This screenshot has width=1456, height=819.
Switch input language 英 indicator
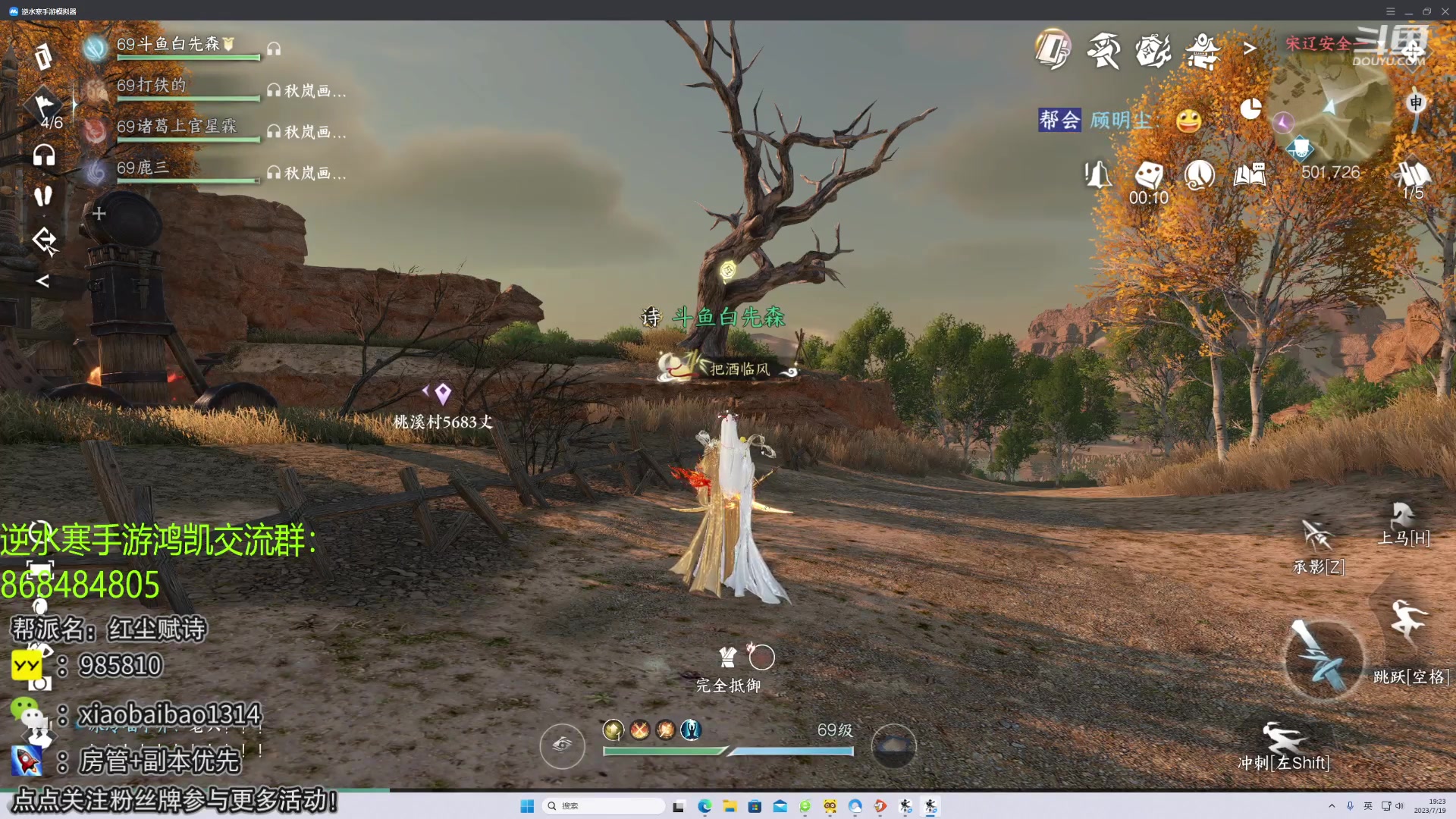[1368, 806]
